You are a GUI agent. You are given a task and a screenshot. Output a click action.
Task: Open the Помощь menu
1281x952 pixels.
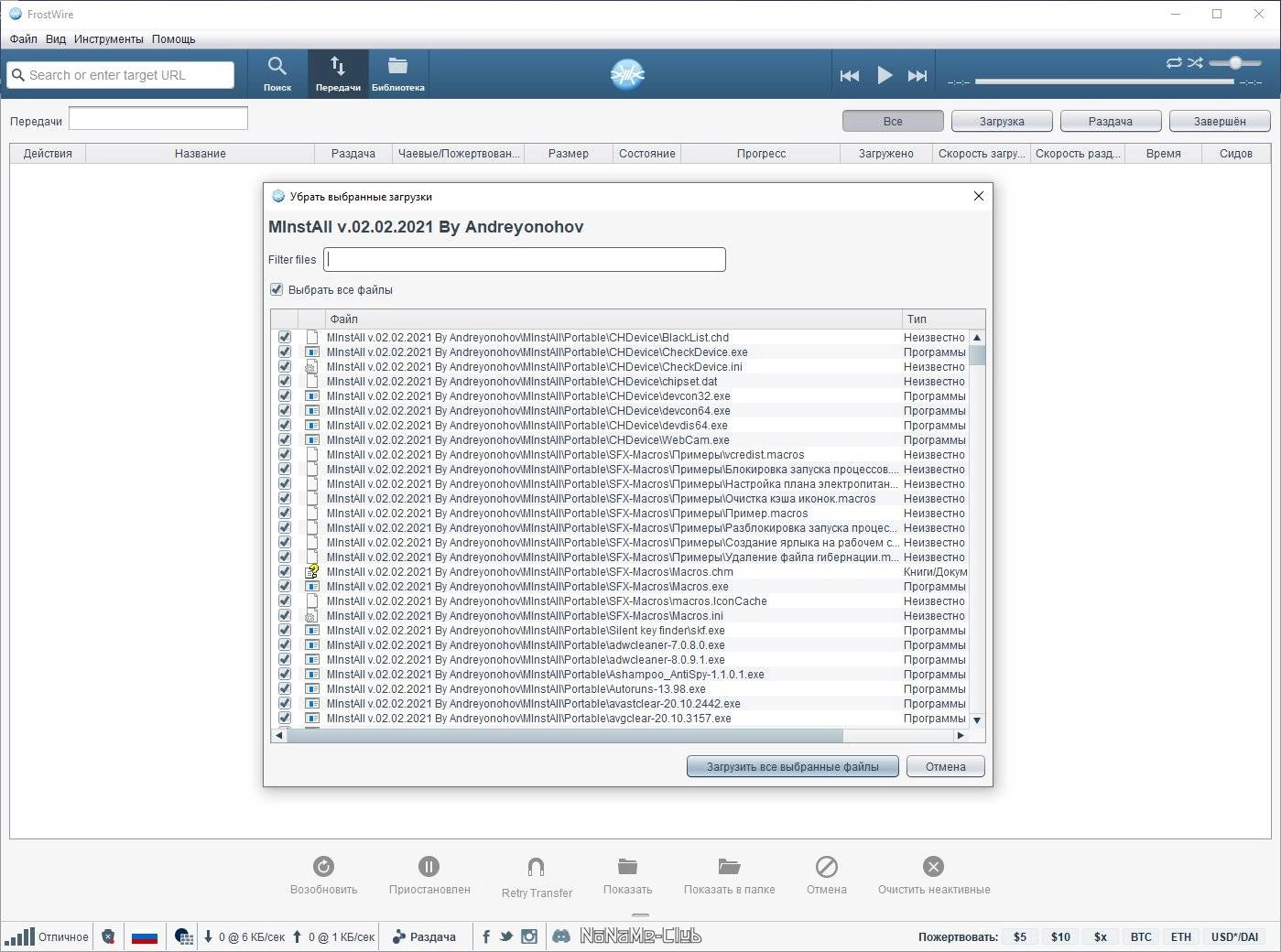[174, 38]
